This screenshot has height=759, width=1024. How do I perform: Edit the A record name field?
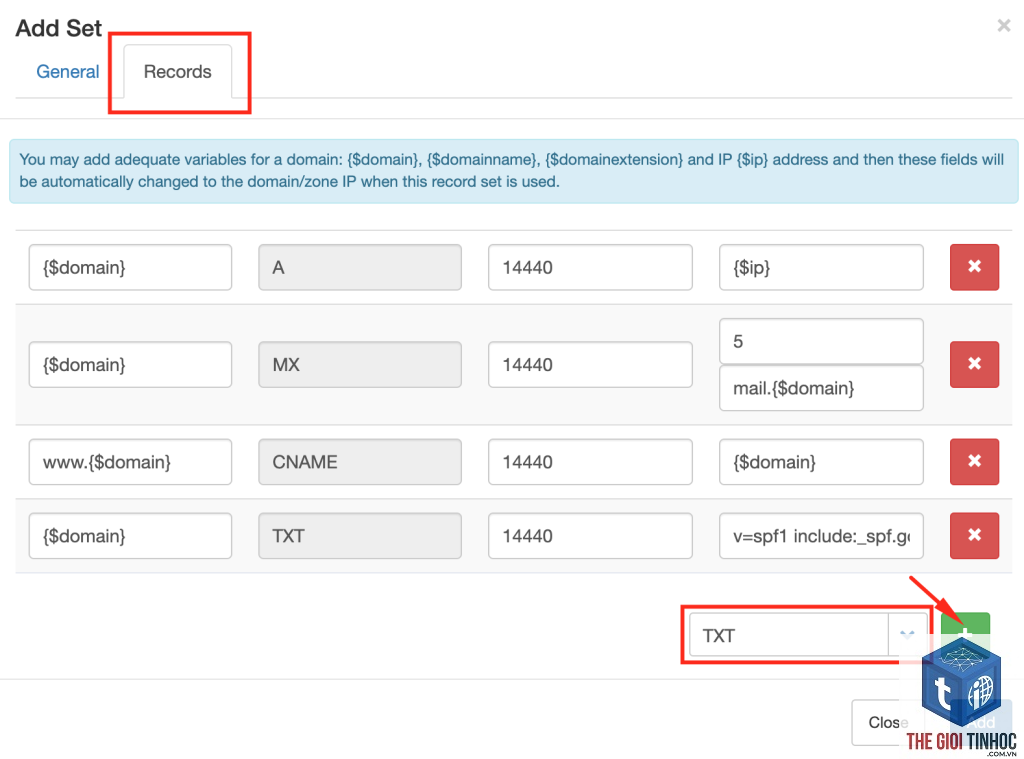pyautogui.click(x=130, y=267)
